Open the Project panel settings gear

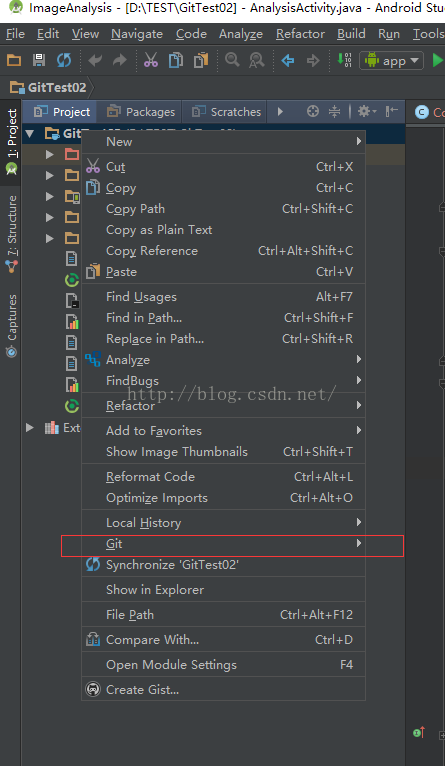tap(367, 111)
